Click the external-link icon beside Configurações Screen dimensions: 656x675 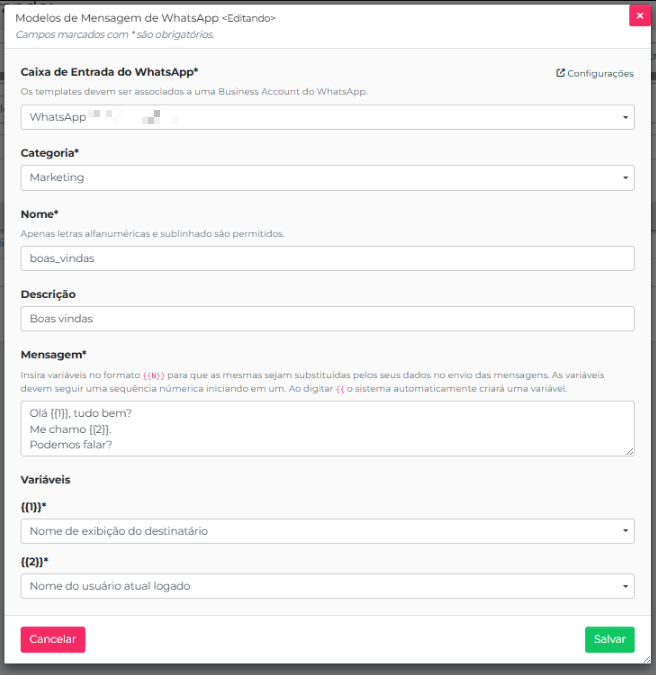tap(560, 73)
